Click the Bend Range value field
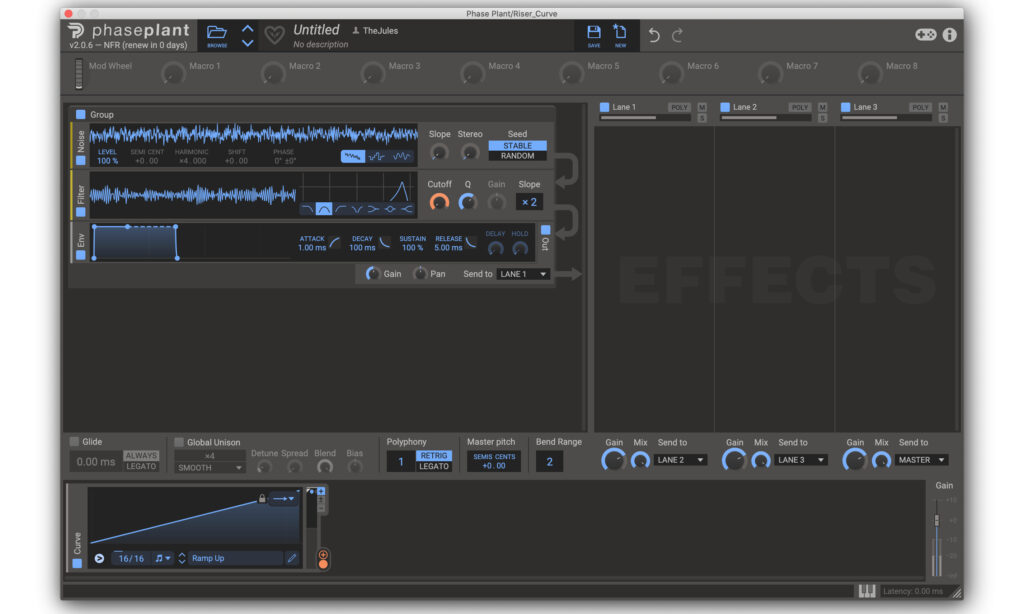Screen dimensions: 1024x614 [x=549, y=462]
